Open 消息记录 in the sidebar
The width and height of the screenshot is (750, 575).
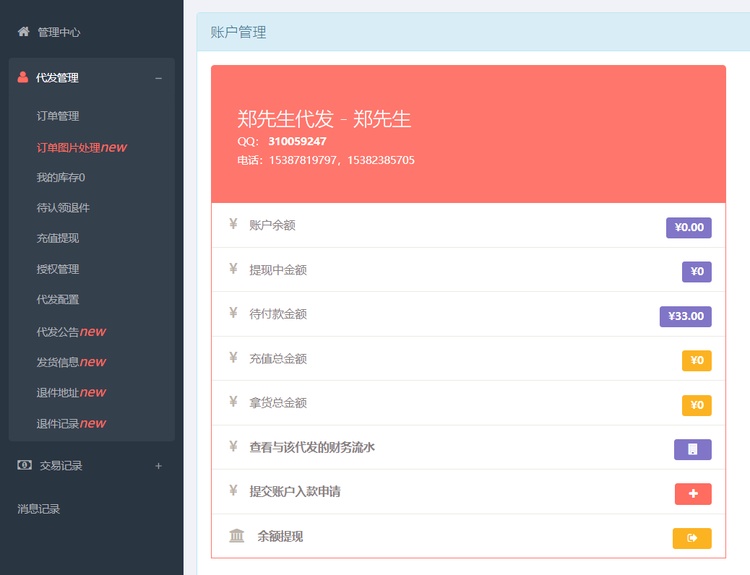point(39,509)
